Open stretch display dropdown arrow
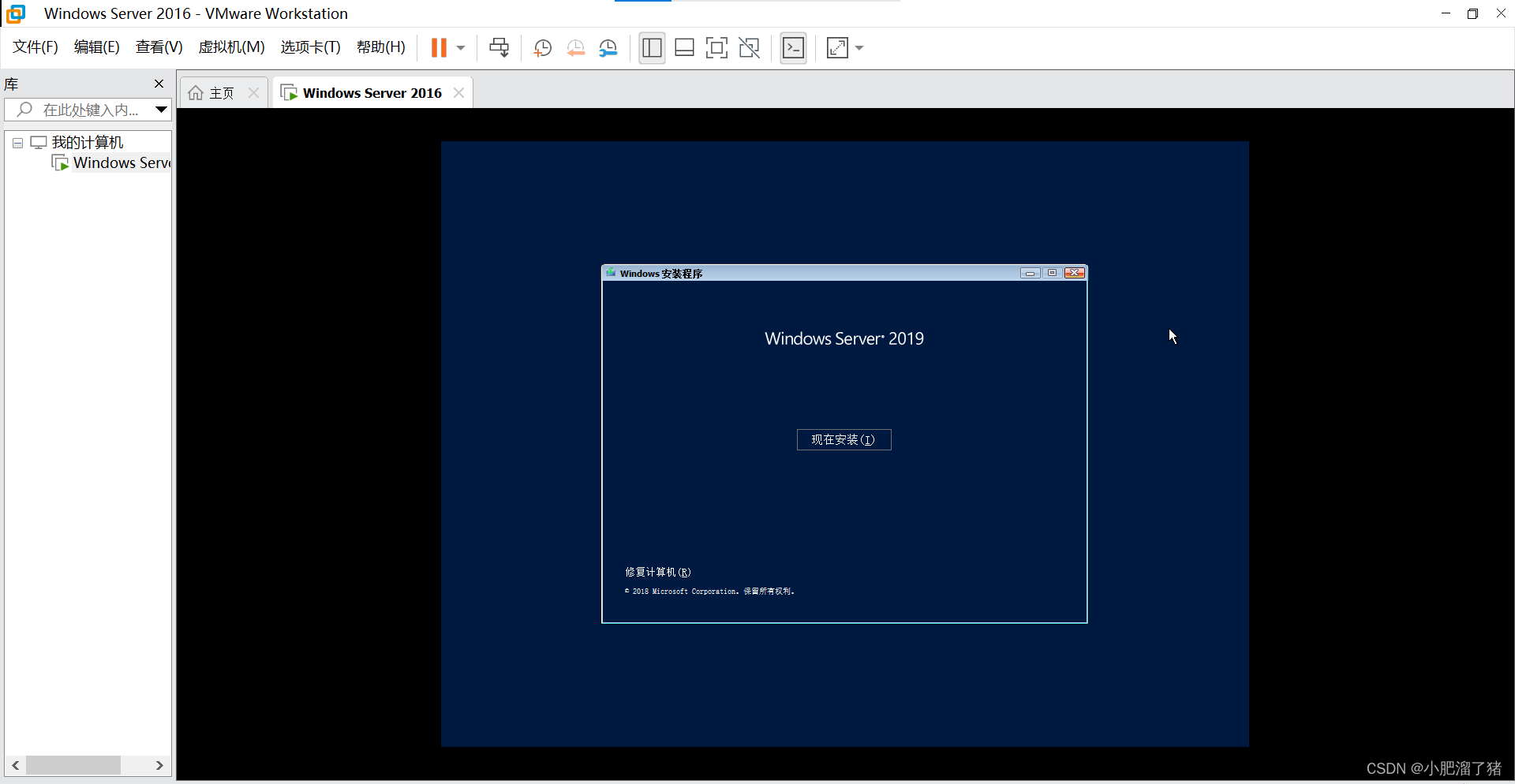Image resolution: width=1515 pixels, height=784 pixels. (859, 48)
